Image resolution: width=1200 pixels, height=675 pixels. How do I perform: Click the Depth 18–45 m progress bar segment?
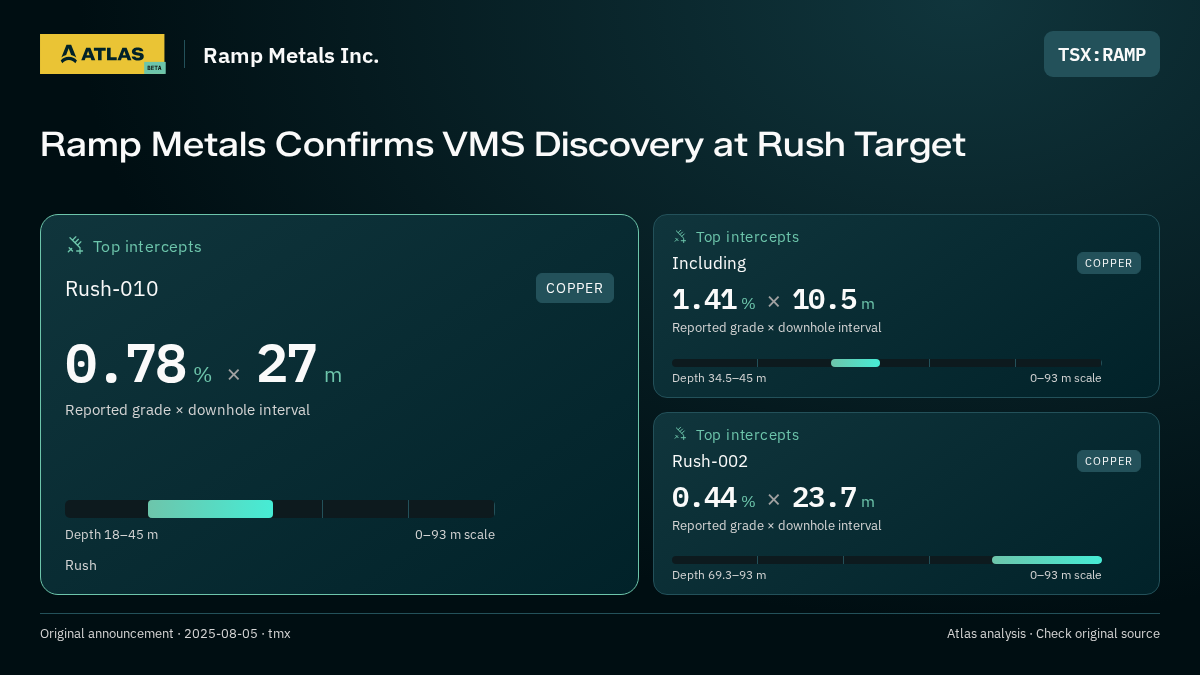(210, 509)
